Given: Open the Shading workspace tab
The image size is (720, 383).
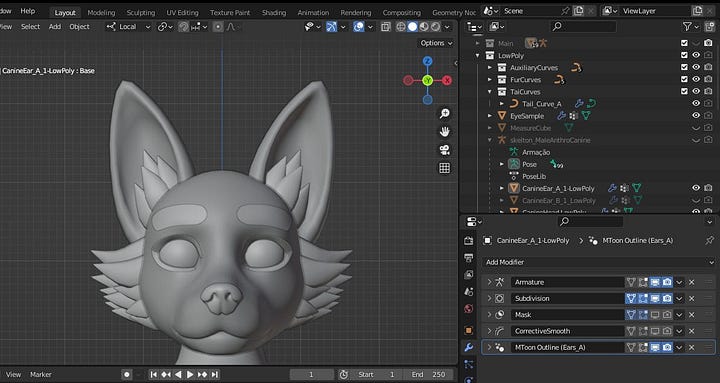Looking at the screenshot, I should [274, 12].
